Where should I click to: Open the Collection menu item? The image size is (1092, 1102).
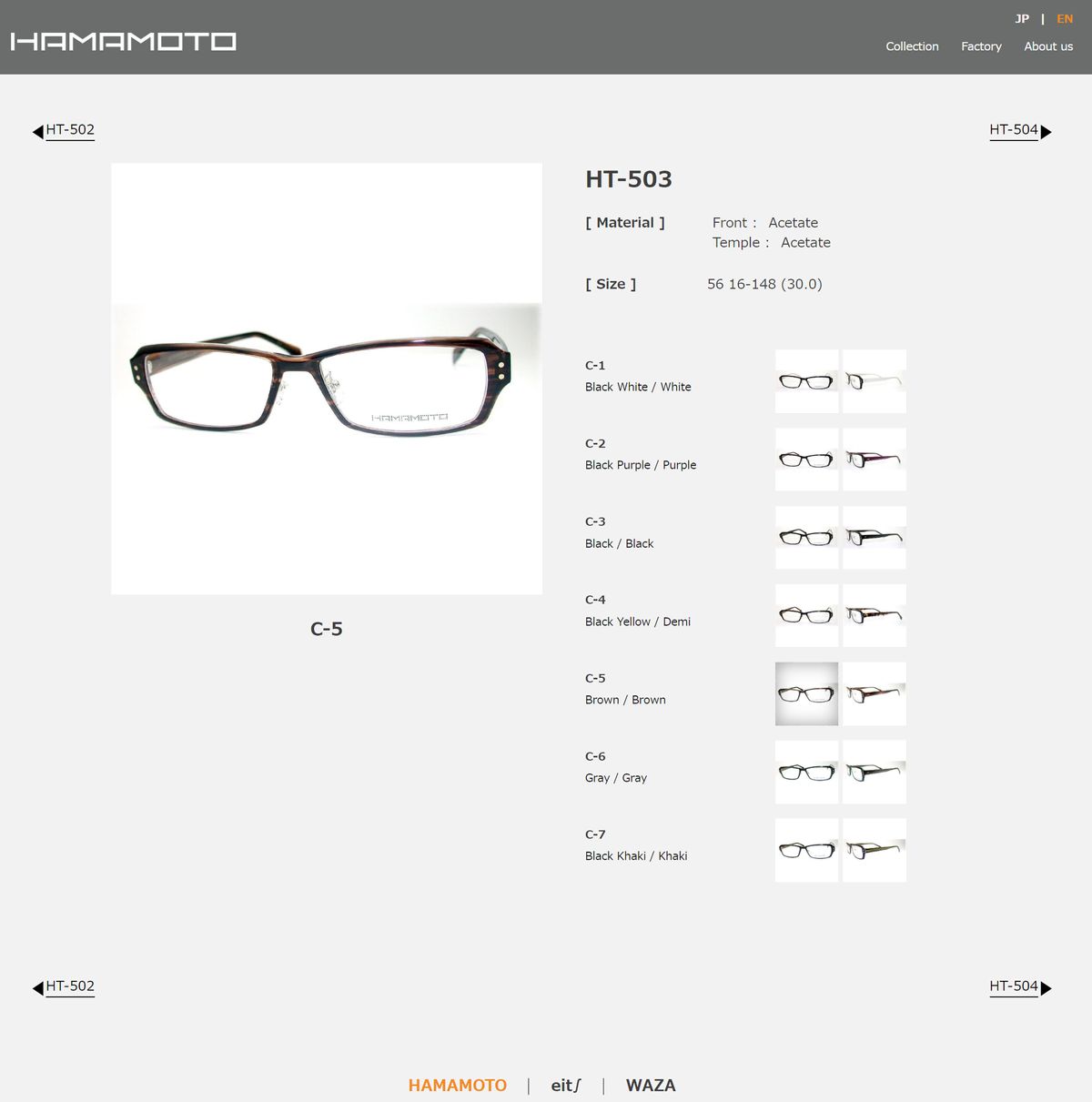tap(912, 46)
